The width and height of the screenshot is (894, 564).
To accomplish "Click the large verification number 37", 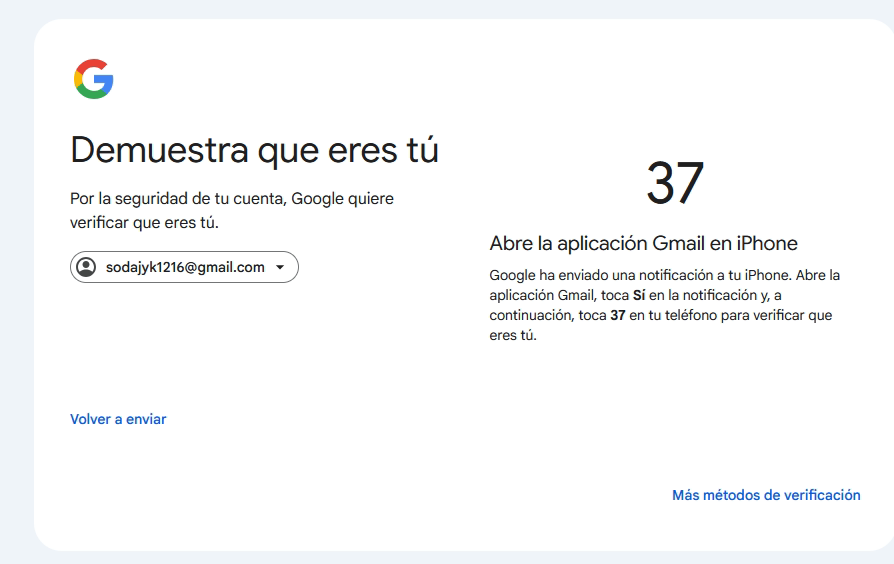I will click(675, 184).
